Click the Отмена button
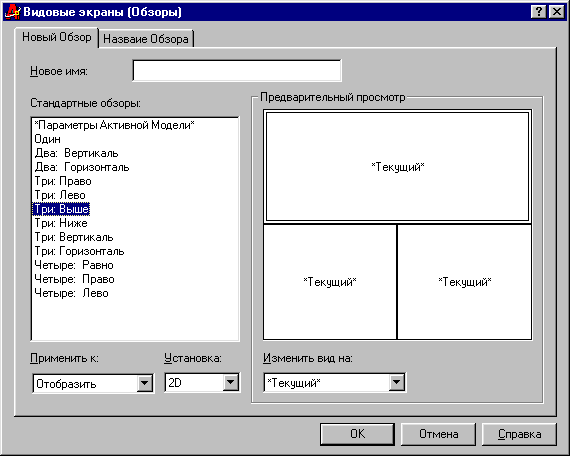 [x=438, y=434]
